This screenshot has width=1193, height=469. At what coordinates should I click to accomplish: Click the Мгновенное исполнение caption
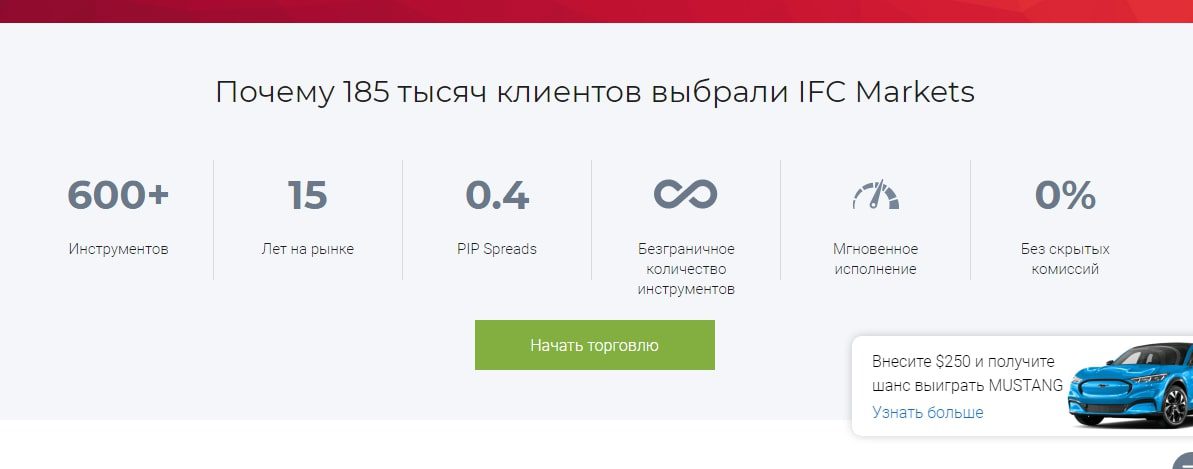point(875,259)
